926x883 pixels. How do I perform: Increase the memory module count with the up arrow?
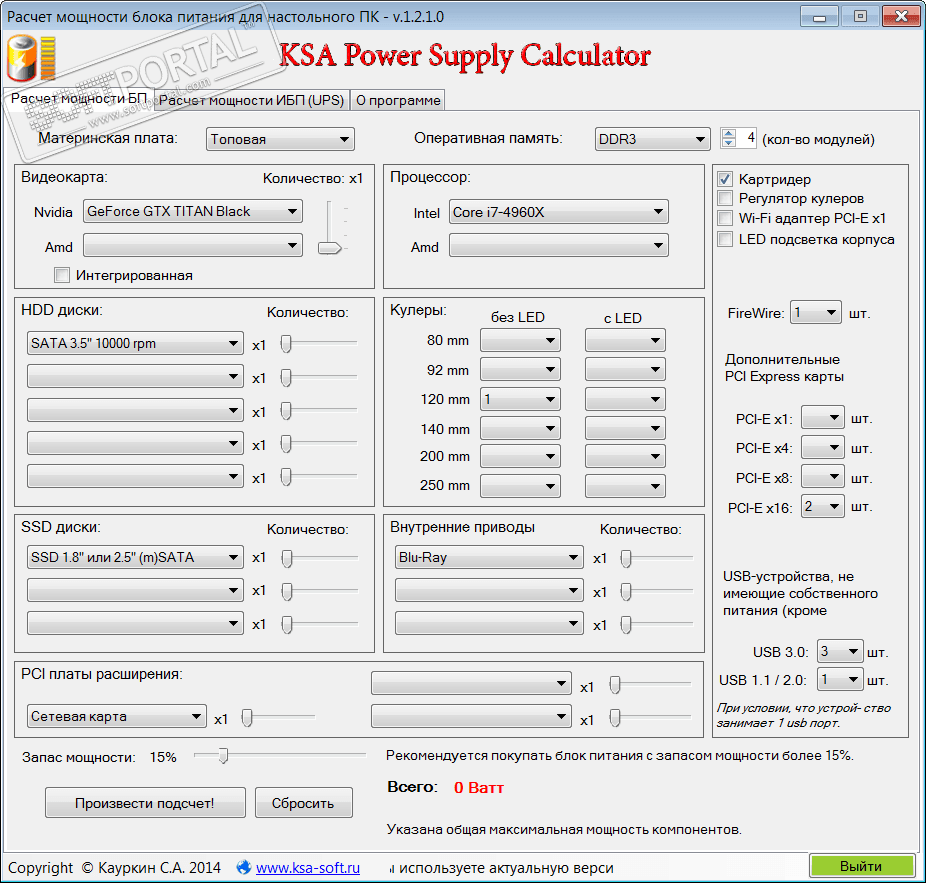coord(729,133)
